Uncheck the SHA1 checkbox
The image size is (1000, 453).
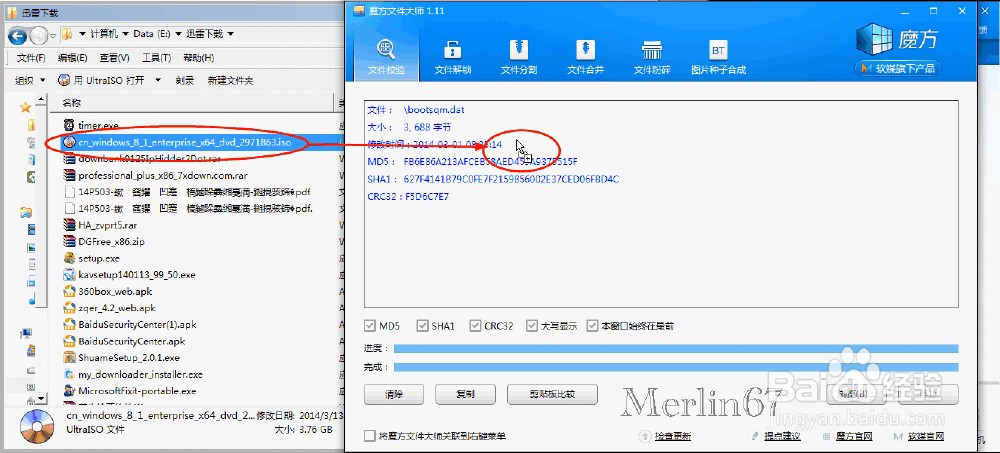point(422,325)
